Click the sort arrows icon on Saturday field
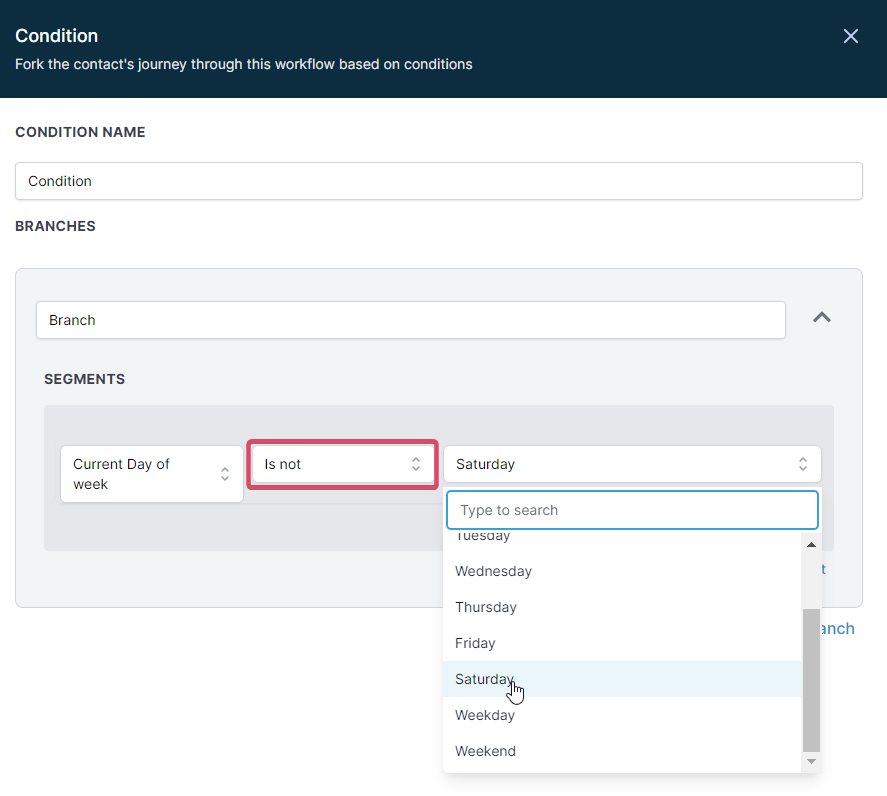Viewport: 887px width, 796px height. click(x=802, y=464)
